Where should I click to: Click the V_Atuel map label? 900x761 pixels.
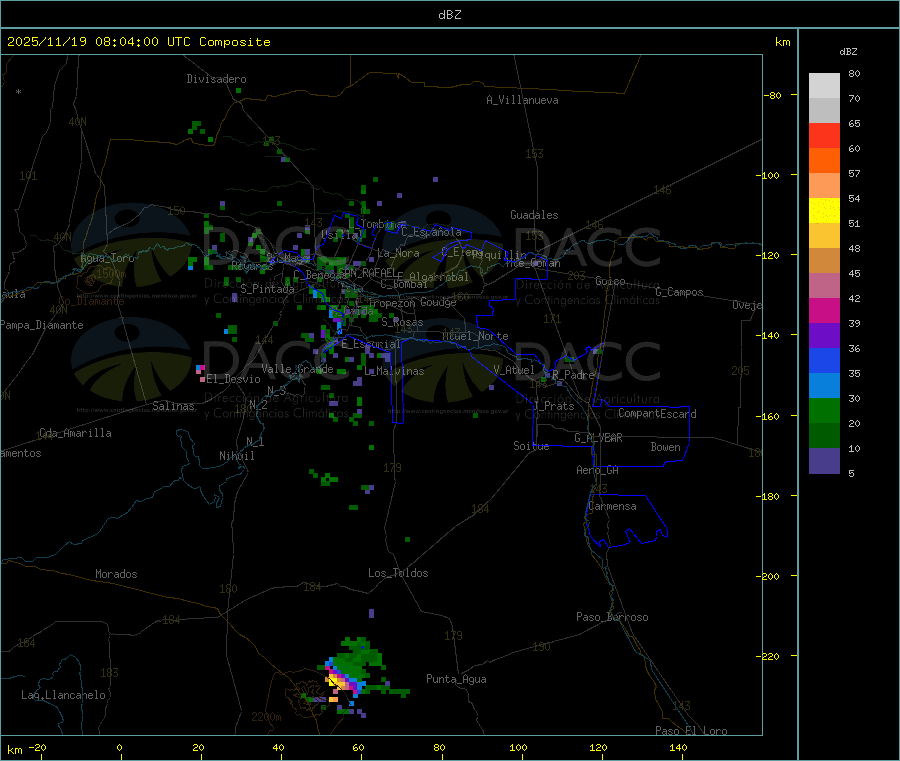click(x=514, y=370)
